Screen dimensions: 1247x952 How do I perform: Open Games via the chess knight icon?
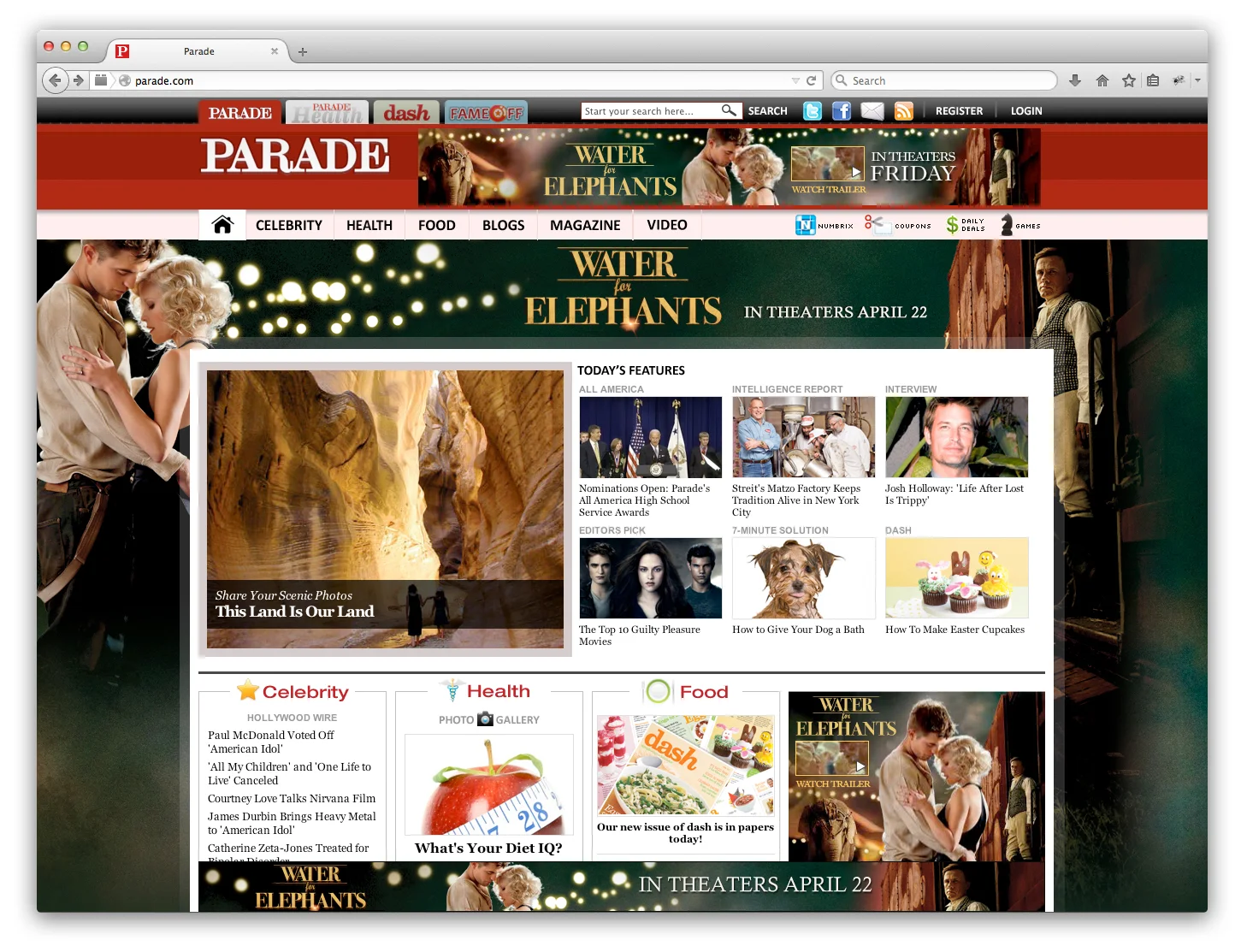point(1008,224)
